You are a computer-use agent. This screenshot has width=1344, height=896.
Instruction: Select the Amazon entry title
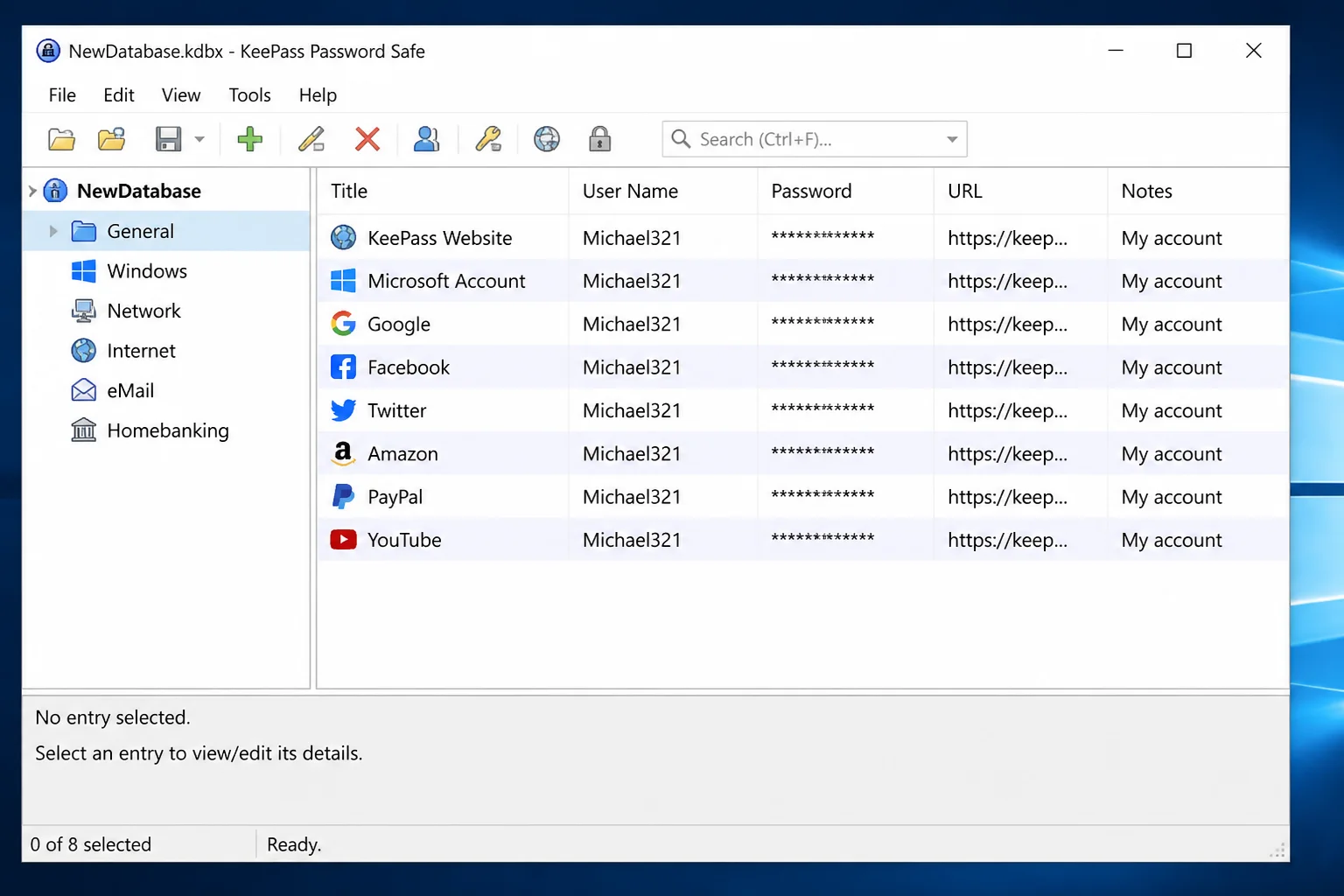click(x=402, y=454)
